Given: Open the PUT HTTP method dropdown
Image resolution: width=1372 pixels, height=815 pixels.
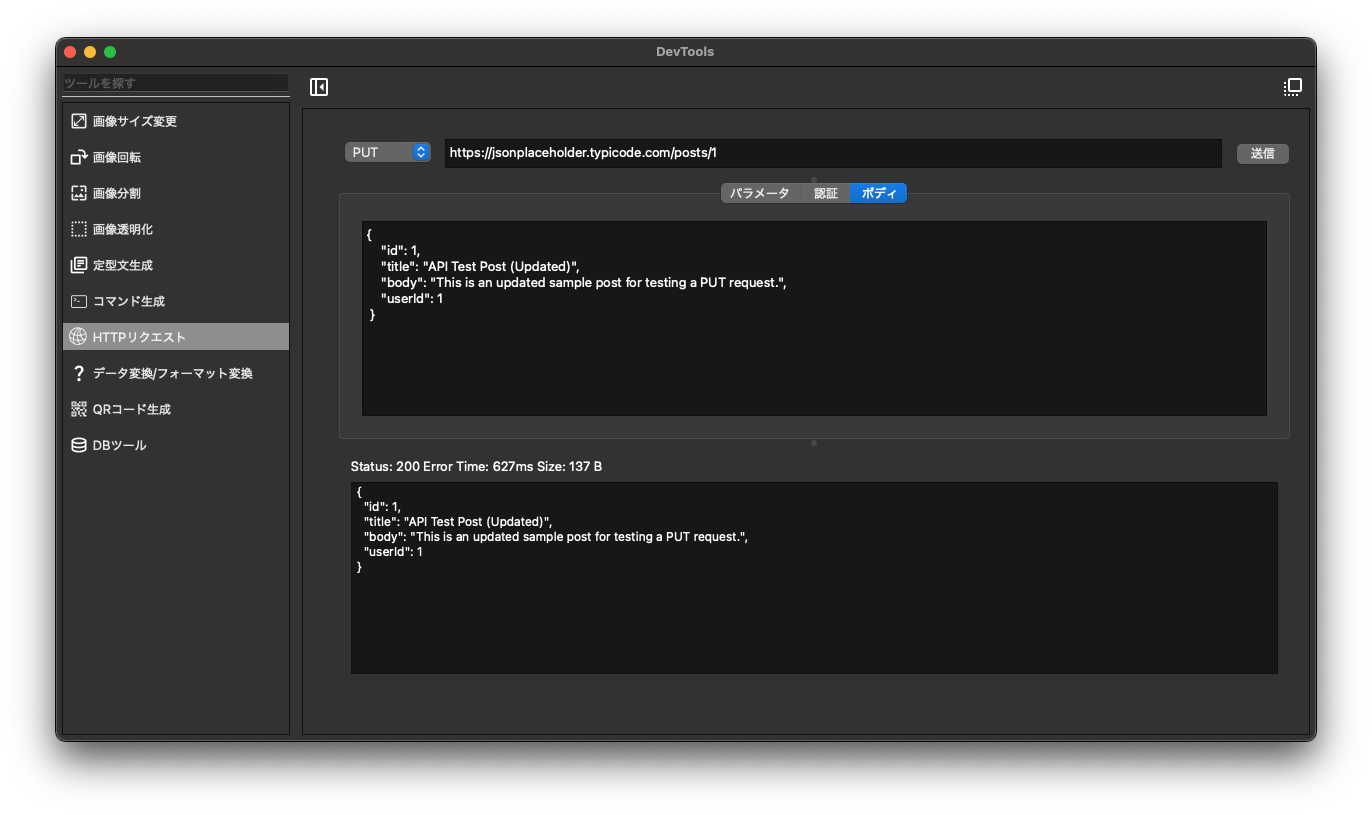Looking at the screenshot, I should 387,152.
